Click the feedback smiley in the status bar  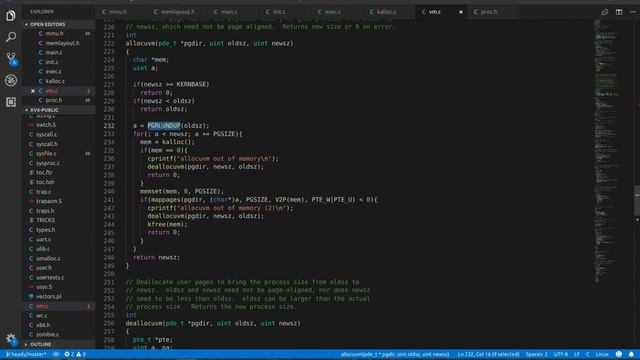[x=619, y=354]
